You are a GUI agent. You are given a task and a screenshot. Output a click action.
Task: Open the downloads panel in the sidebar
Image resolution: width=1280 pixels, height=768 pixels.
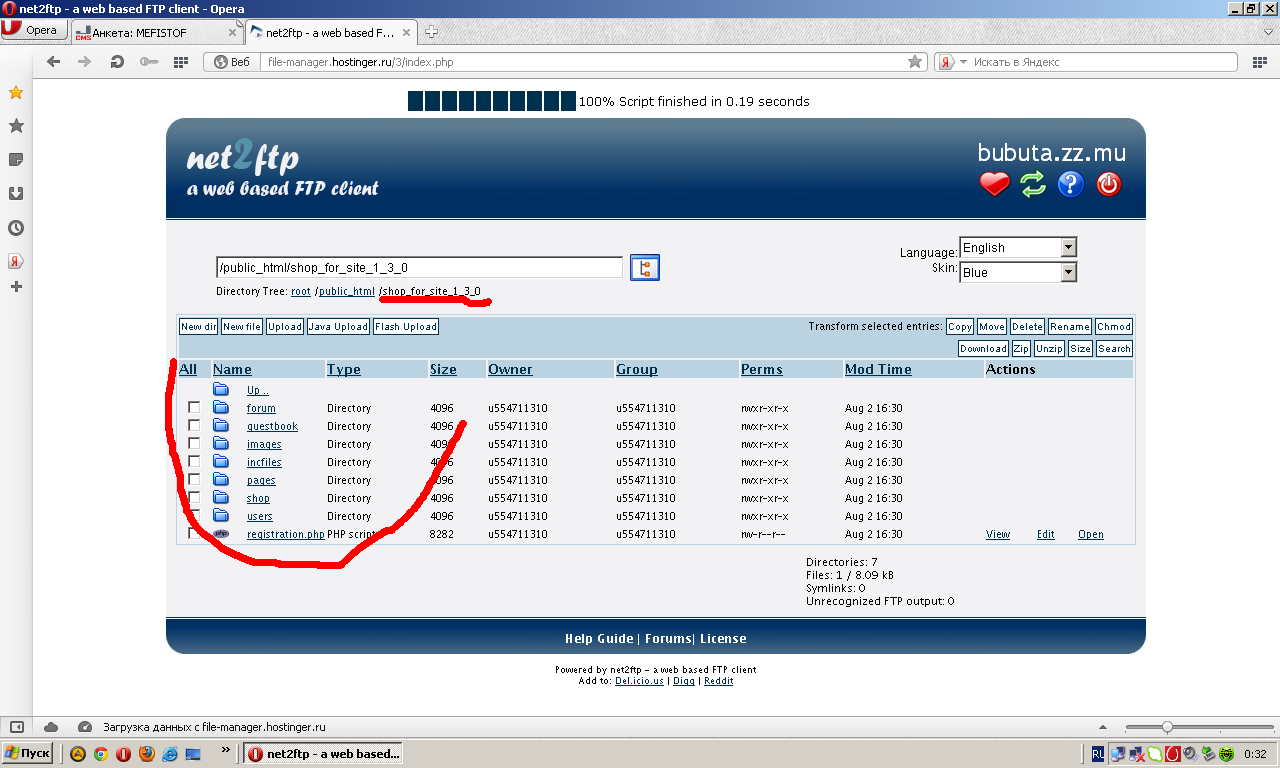coord(16,194)
